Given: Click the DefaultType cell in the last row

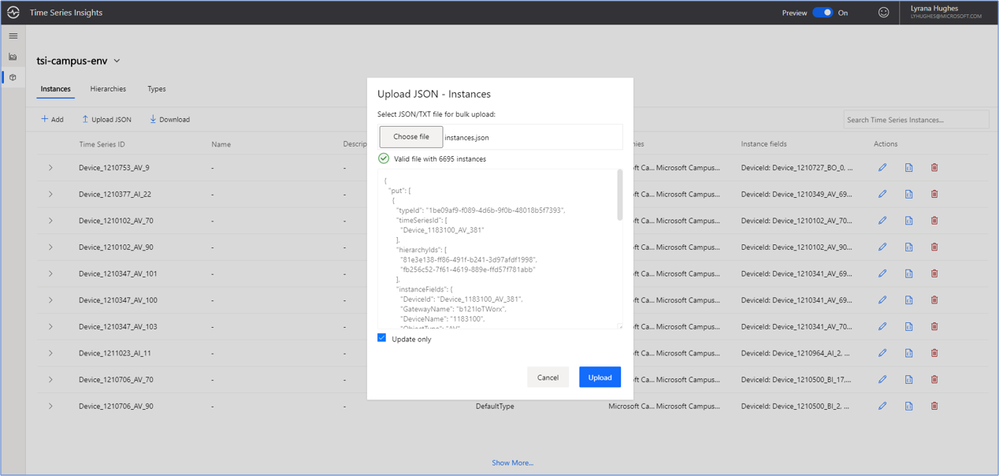Looking at the screenshot, I should (495, 405).
